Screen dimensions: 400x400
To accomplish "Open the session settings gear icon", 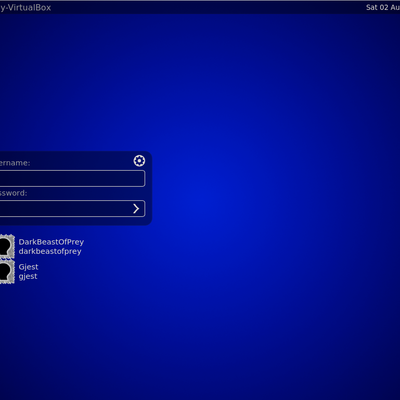I will pos(139,161).
